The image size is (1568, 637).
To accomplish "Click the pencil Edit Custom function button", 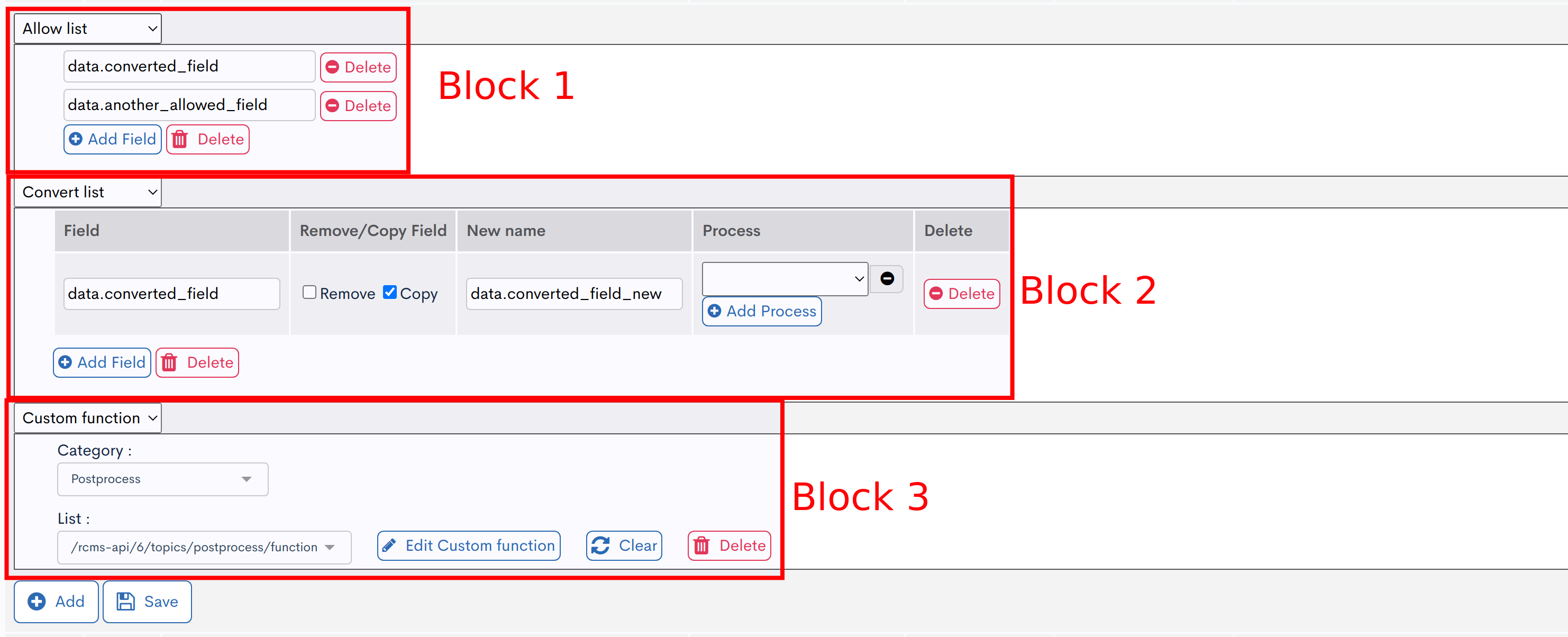I will click(468, 545).
